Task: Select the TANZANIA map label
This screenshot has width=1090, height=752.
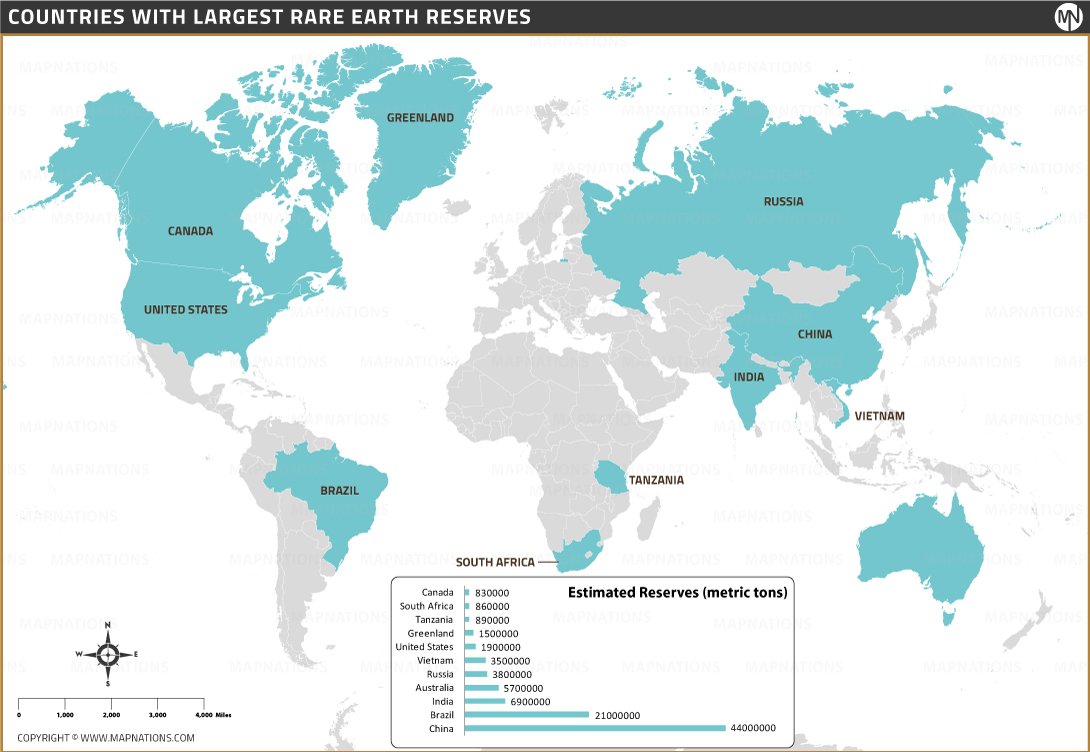Action: coord(656,480)
